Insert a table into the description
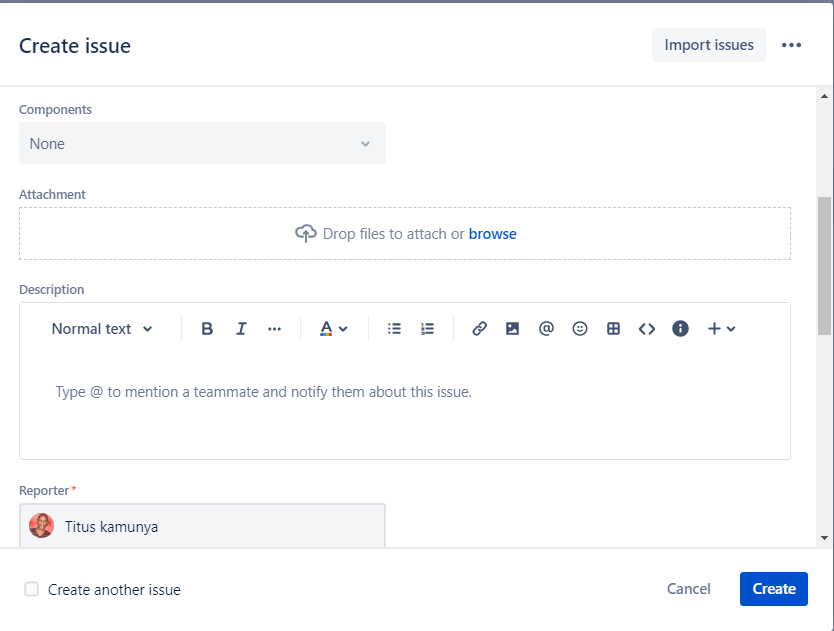834x631 pixels. click(x=614, y=329)
